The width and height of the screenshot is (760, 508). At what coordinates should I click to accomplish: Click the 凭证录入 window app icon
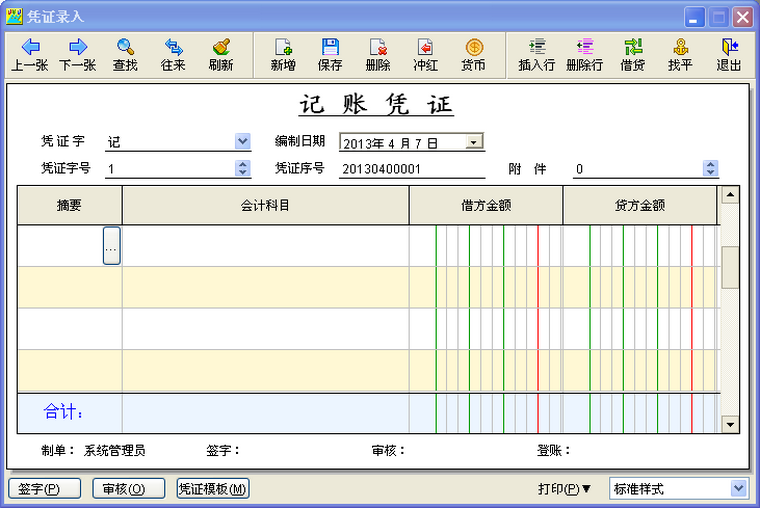click(14, 16)
